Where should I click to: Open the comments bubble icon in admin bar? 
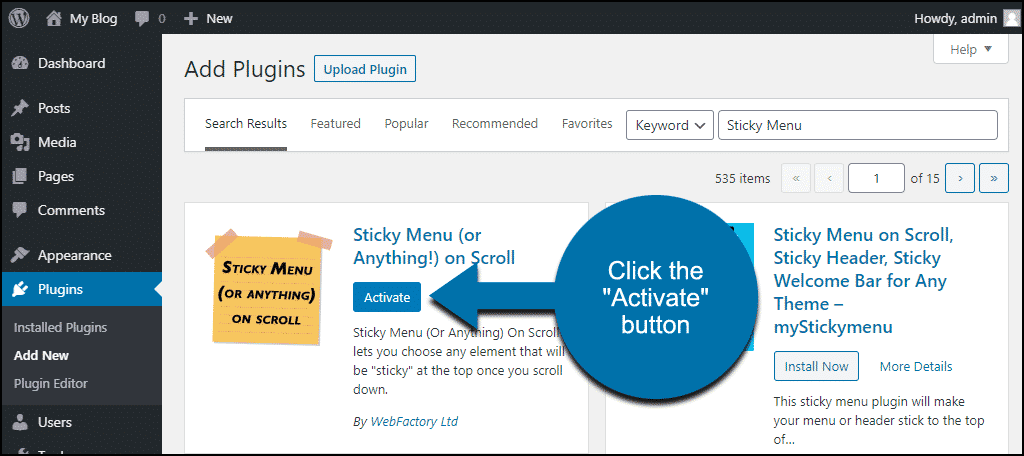coord(142,19)
